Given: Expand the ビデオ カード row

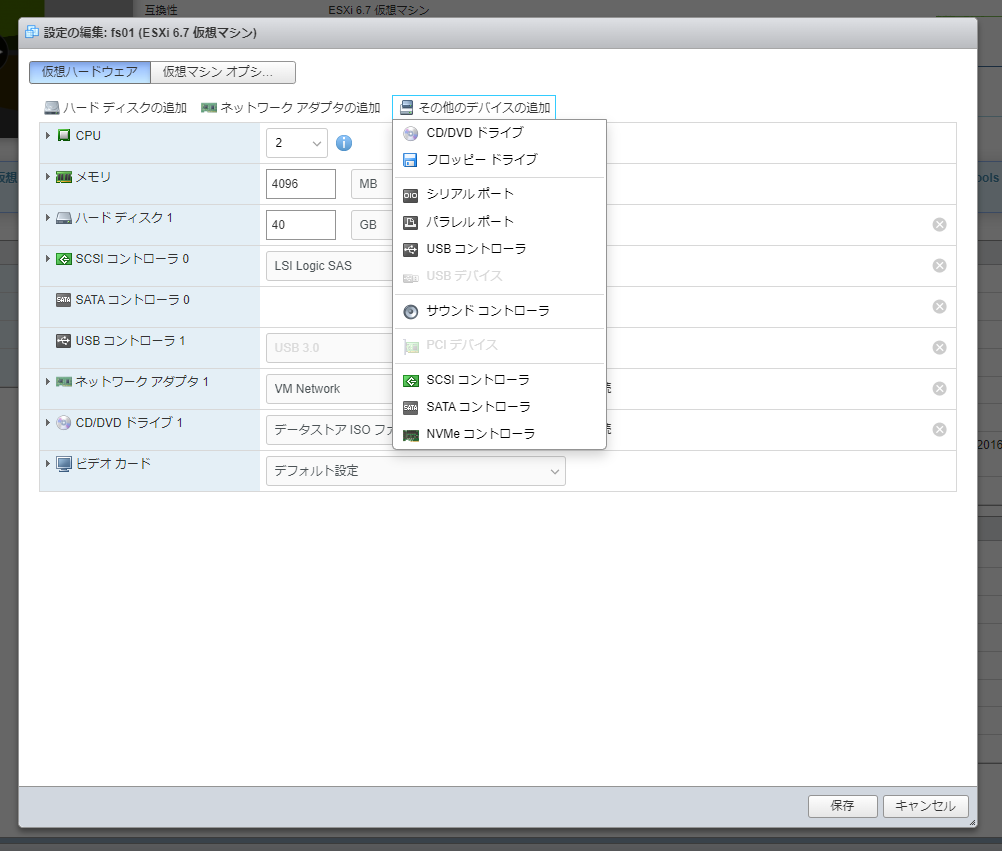Looking at the screenshot, I should [47, 463].
